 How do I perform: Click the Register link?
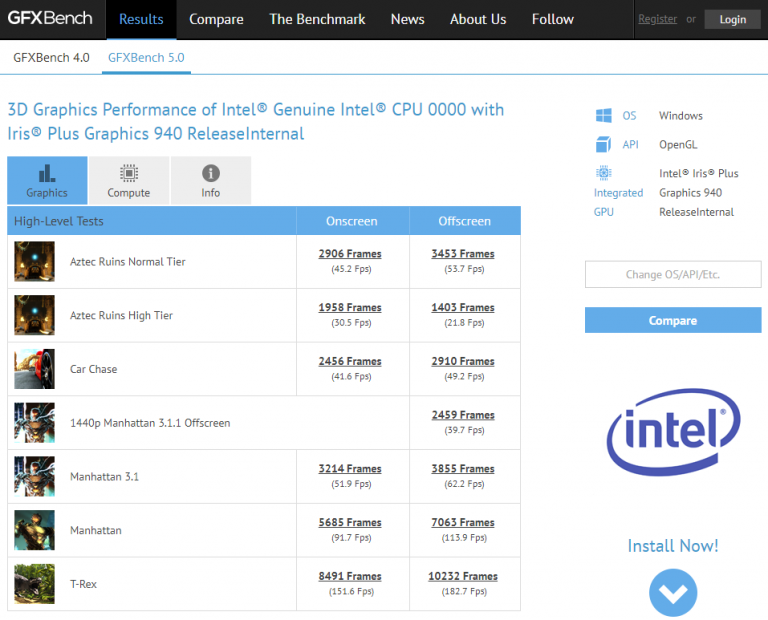(x=657, y=19)
